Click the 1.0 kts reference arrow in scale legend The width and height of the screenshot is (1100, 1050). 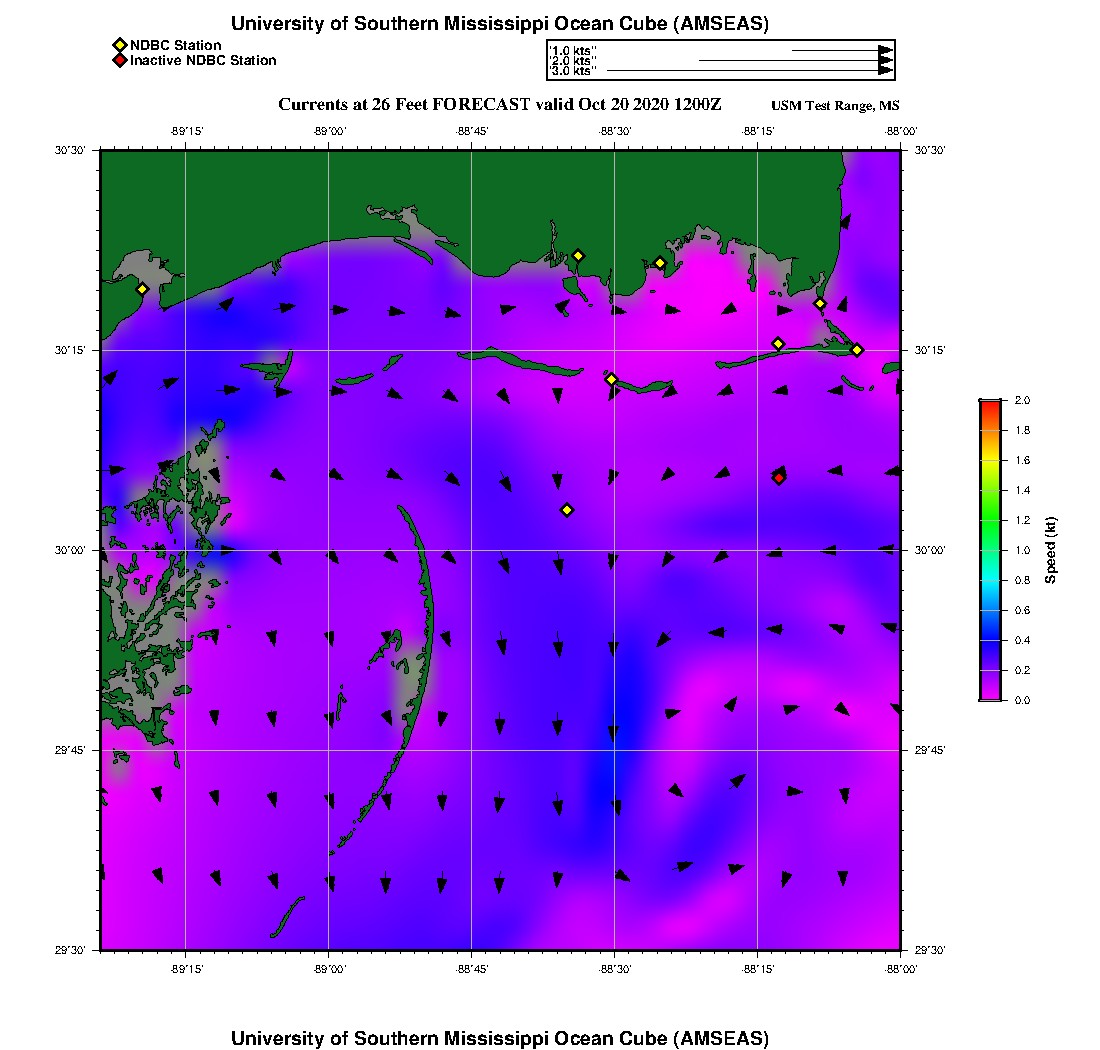click(840, 50)
